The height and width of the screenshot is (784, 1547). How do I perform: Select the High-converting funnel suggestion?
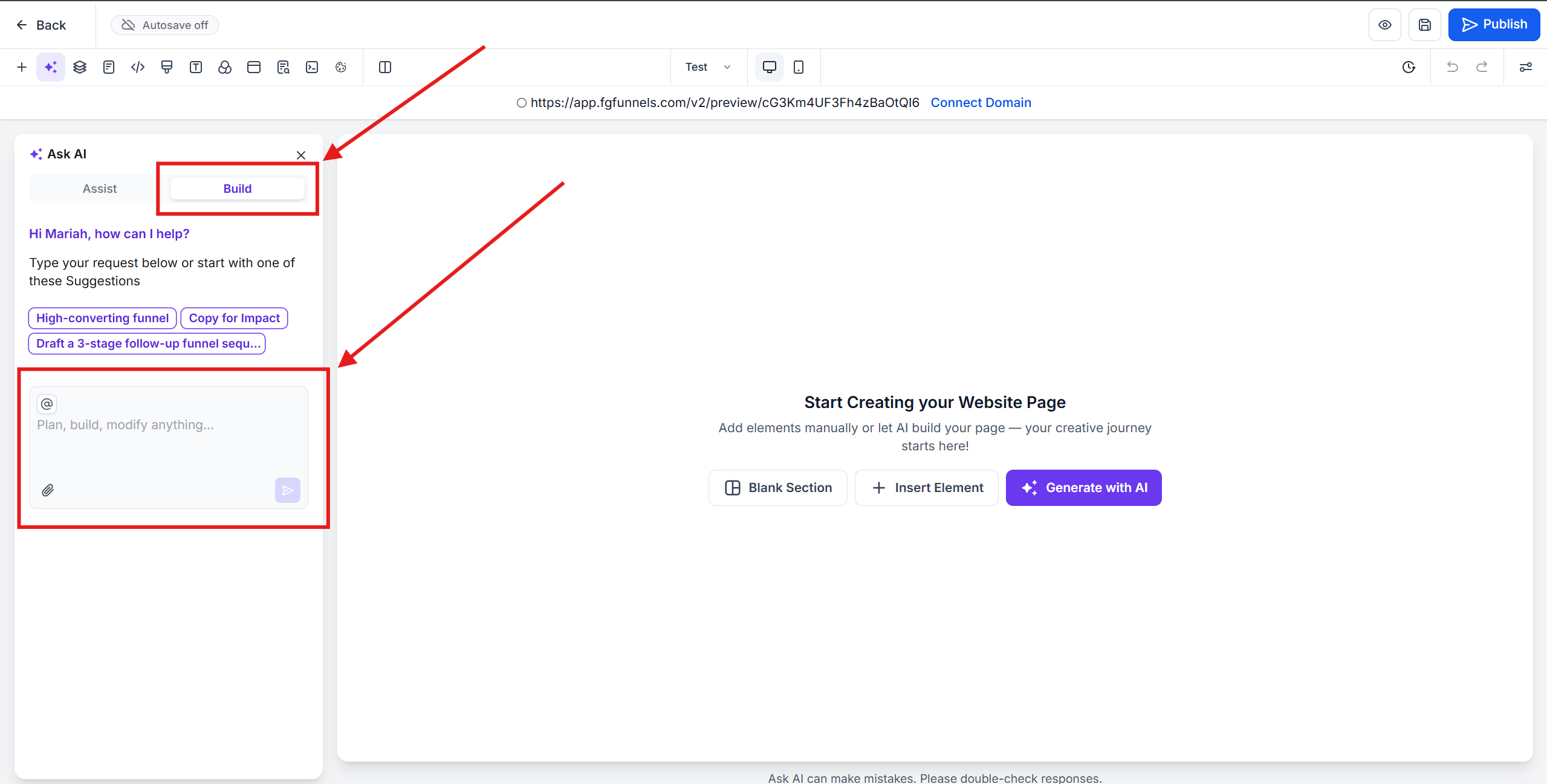click(x=102, y=318)
